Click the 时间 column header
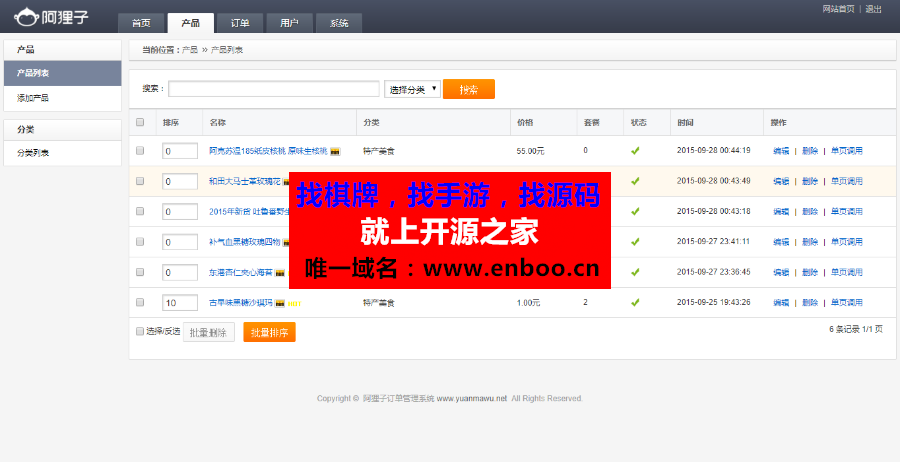This screenshot has width=900, height=462. pyautogui.click(x=685, y=123)
